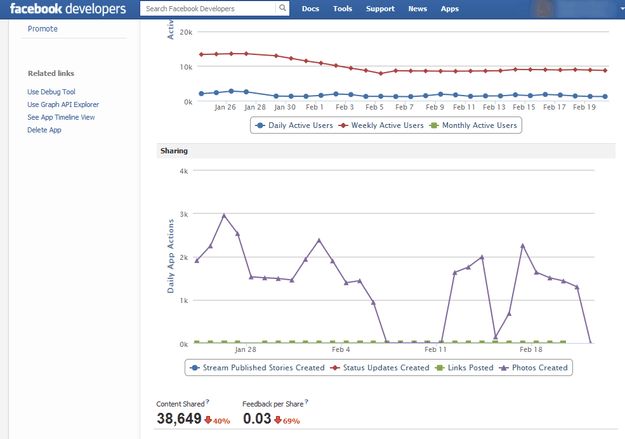Toggle Monthly Active Users legend series
The height and width of the screenshot is (439, 625).
tap(473, 125)
